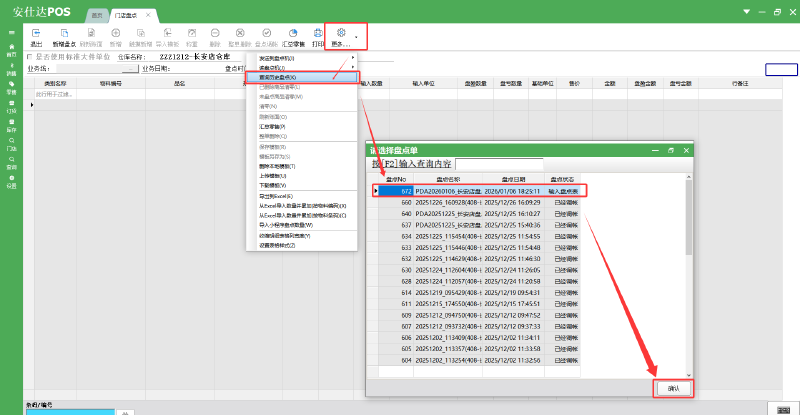Click the dialog search input field

point(499,164)
